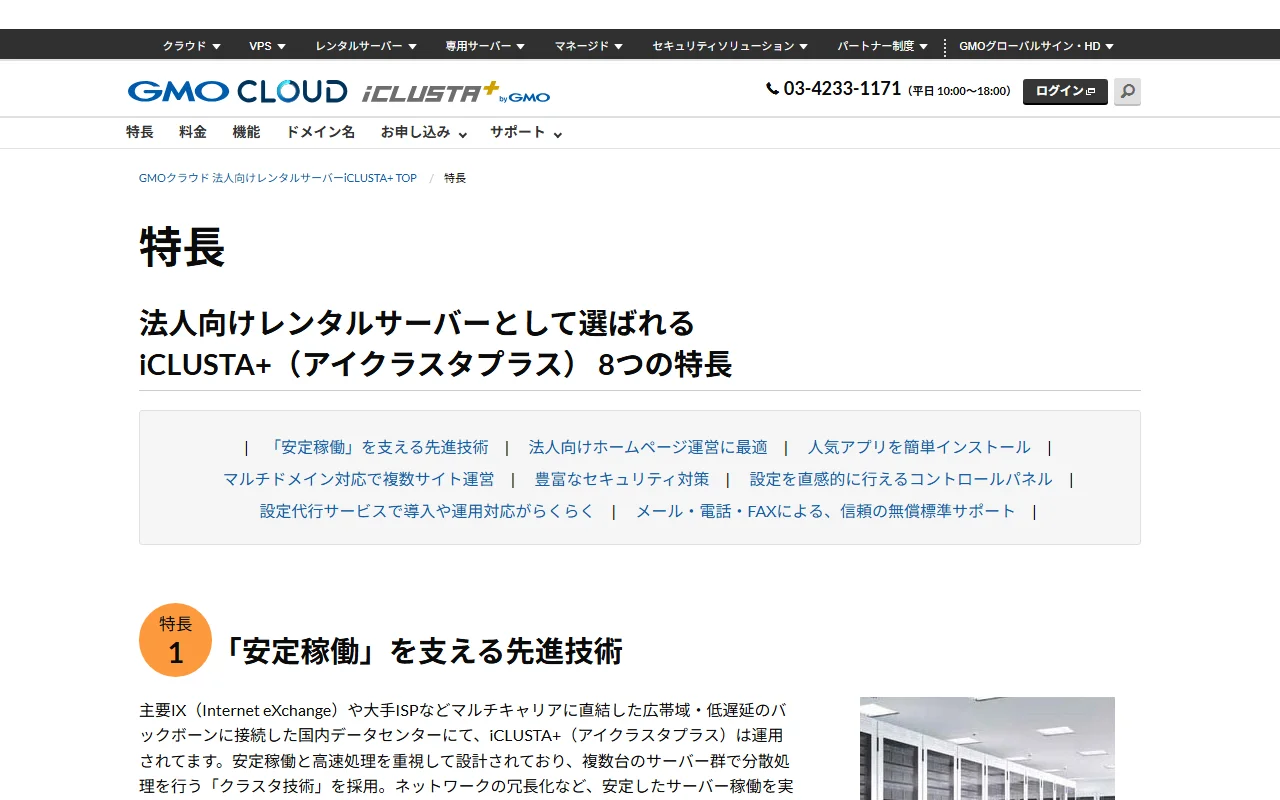Screen dimensions: 1280x800
Task: Follow the 人気アプリを簡単インストール link
Action: point(919,447)
